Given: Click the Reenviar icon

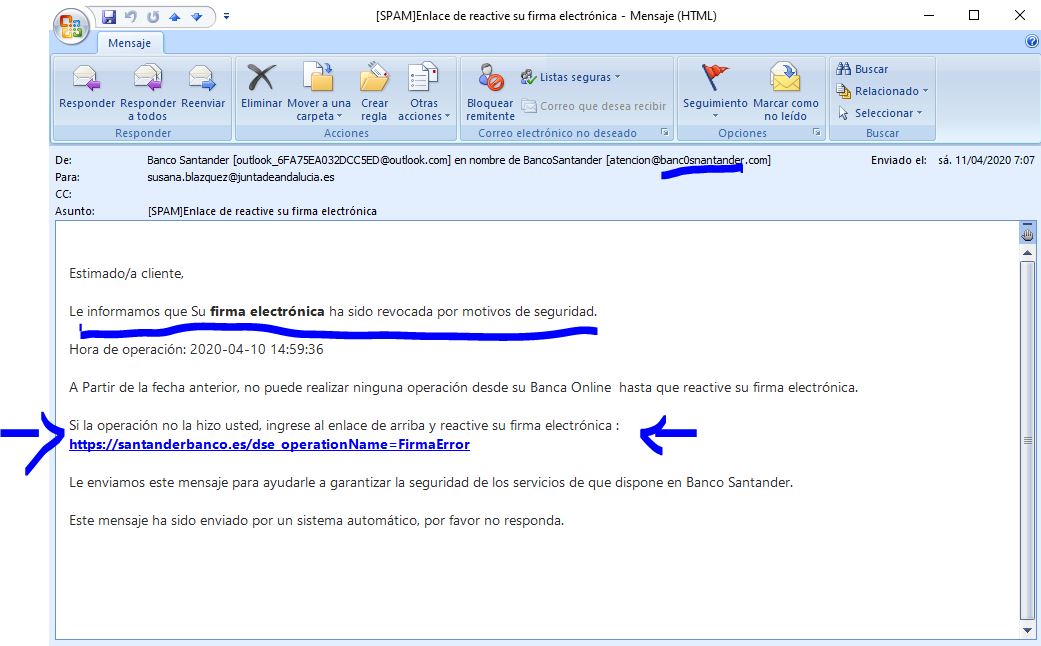Looking at the screenshot, I should click(x=202, y=78).
